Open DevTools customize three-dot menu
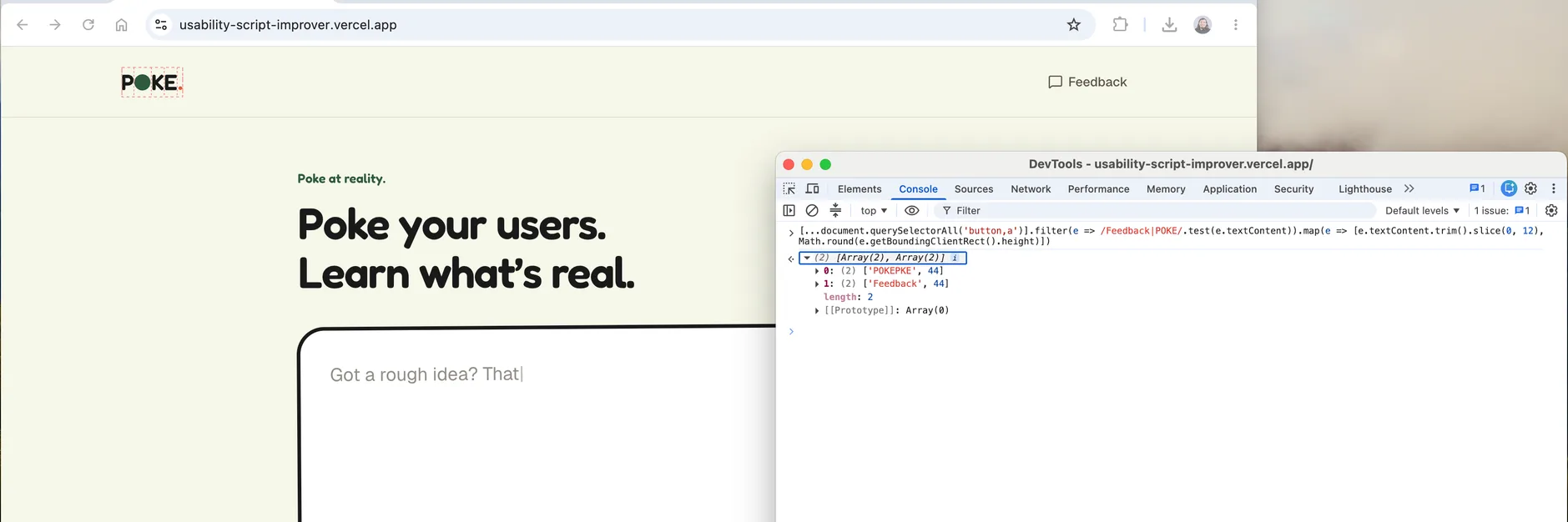Viewport: 1568px width, 522px height. pyautogui.click(x=1553, y=188)
